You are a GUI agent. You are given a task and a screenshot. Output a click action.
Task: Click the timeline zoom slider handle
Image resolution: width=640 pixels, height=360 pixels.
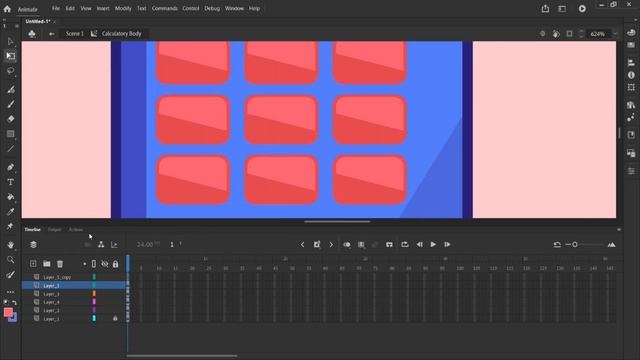[575, 244]
